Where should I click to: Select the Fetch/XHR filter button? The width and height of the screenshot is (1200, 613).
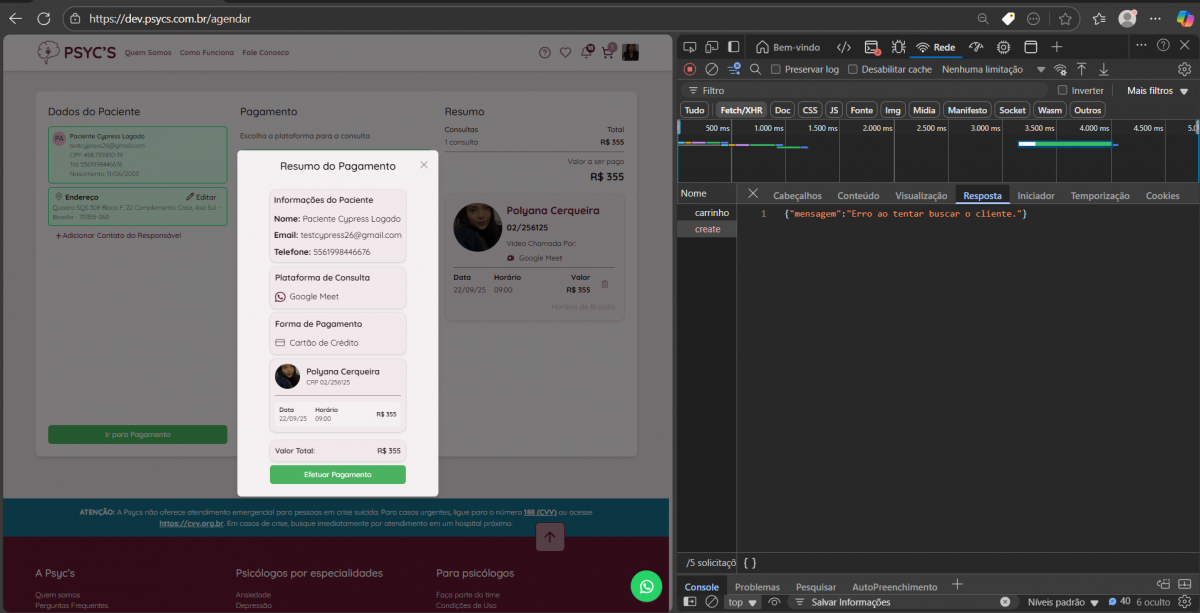tap(739, 110)
